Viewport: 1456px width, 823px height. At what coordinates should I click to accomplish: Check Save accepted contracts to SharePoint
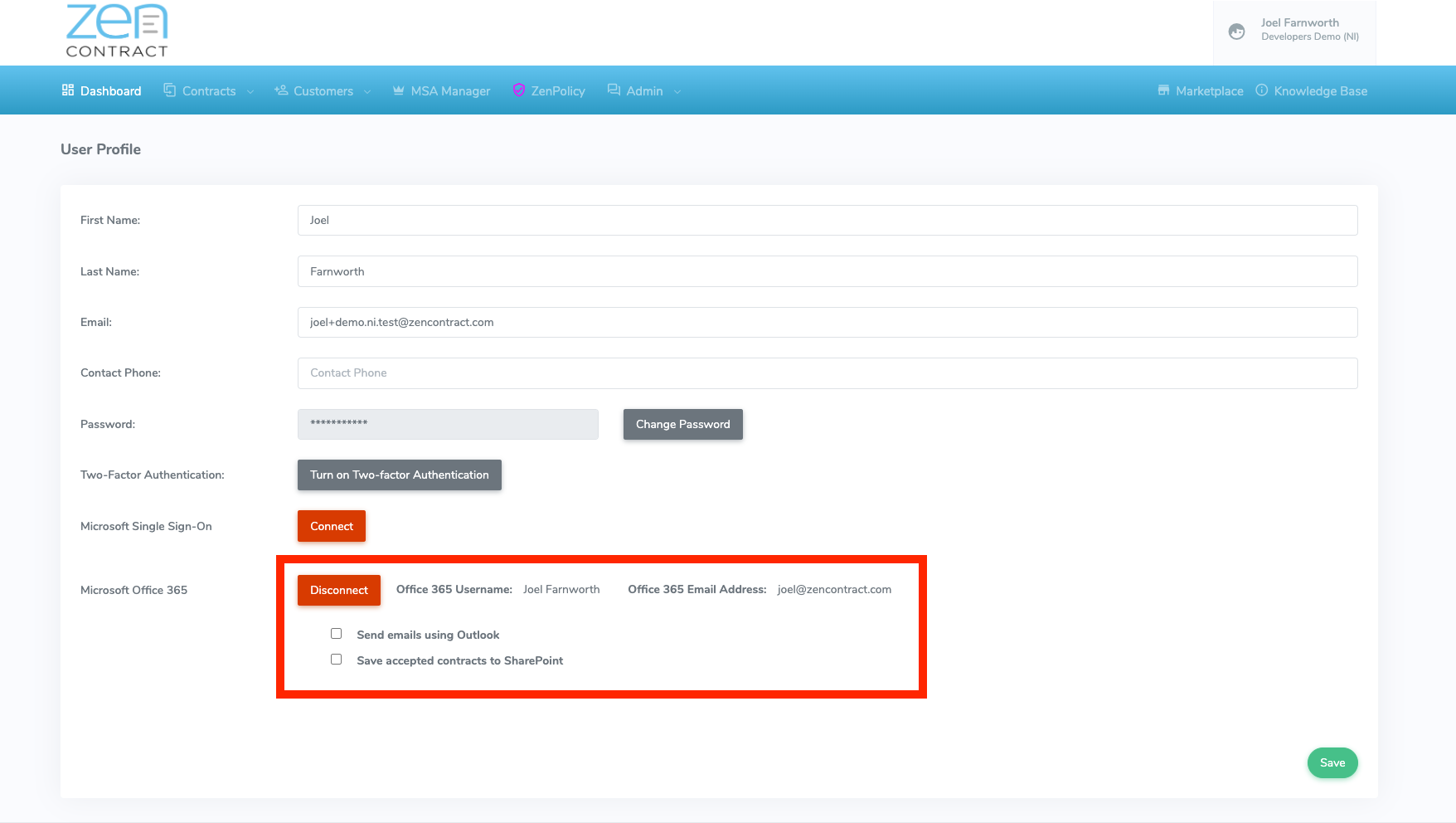[x=336, y=659]
